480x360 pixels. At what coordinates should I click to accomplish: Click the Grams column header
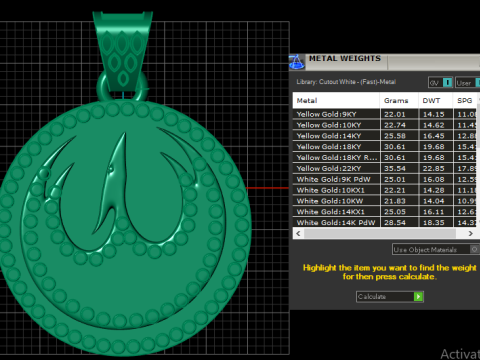399,100
